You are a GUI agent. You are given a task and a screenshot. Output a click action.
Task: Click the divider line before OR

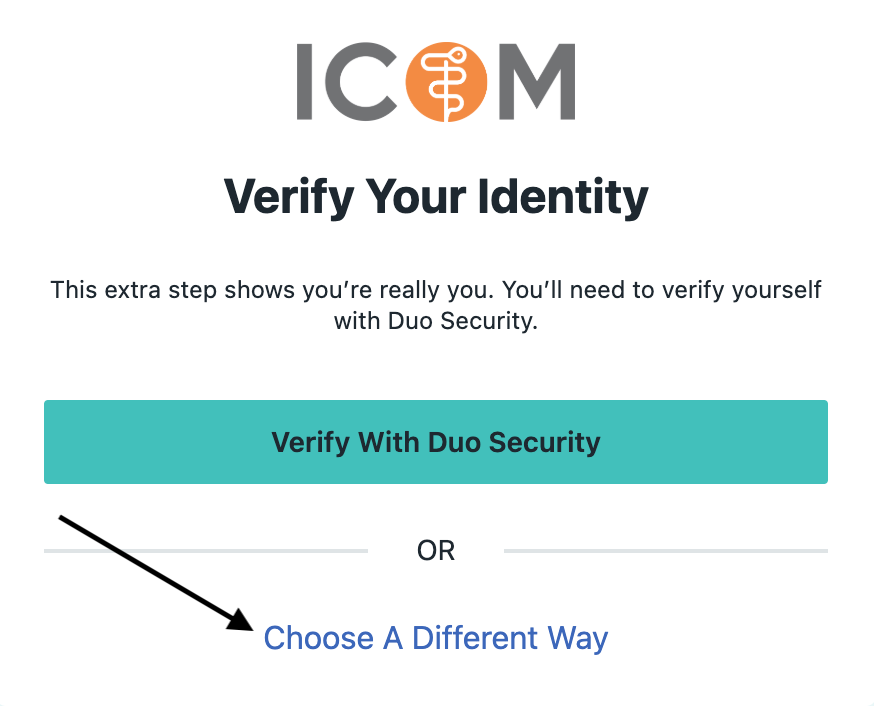click(x=206, y=551)
